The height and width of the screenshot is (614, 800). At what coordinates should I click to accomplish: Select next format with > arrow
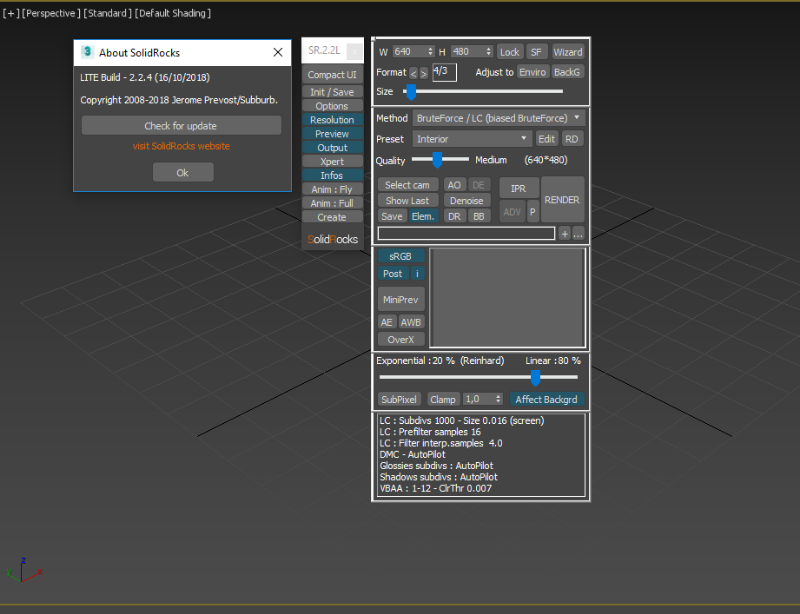click(x=423, y=73)
